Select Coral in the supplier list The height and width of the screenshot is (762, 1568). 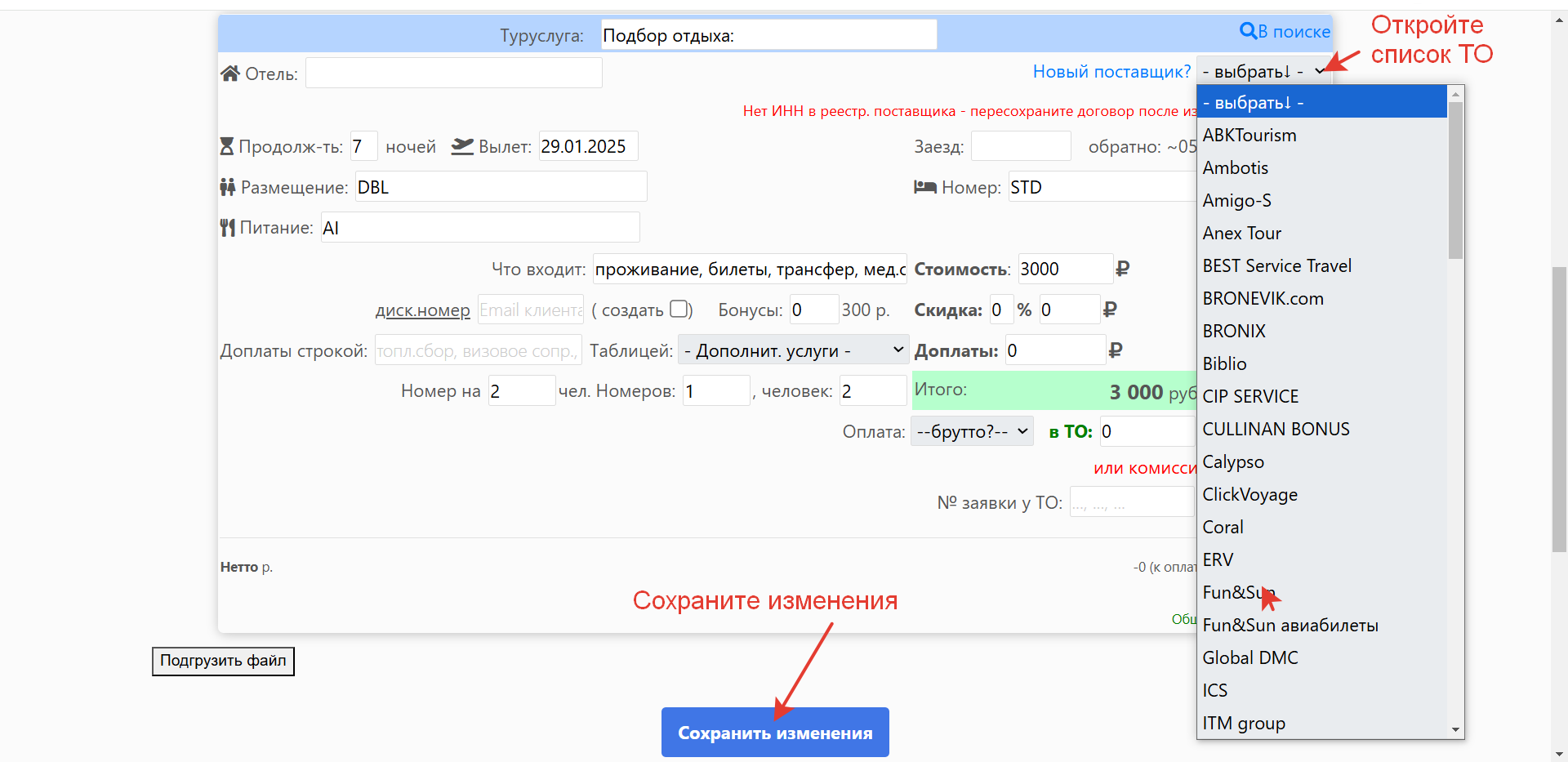(x=1321, y=527)
